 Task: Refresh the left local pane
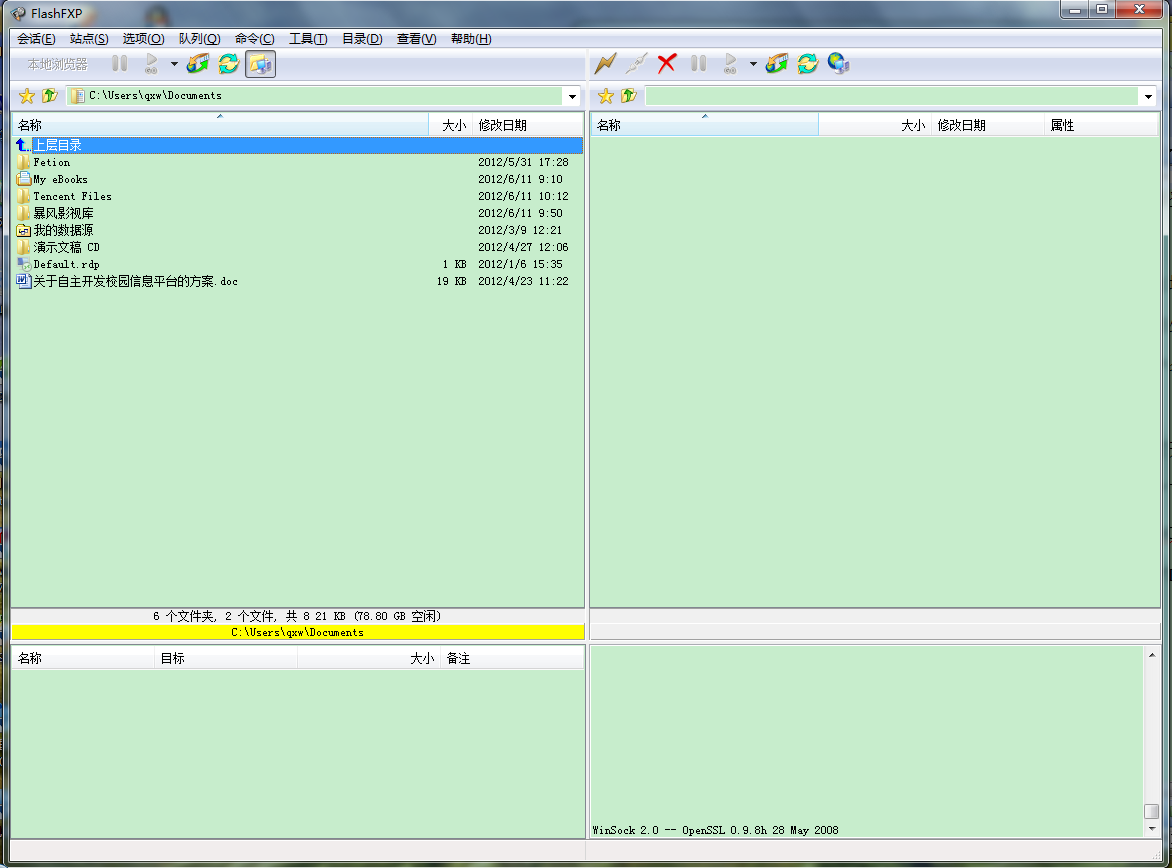229,64
